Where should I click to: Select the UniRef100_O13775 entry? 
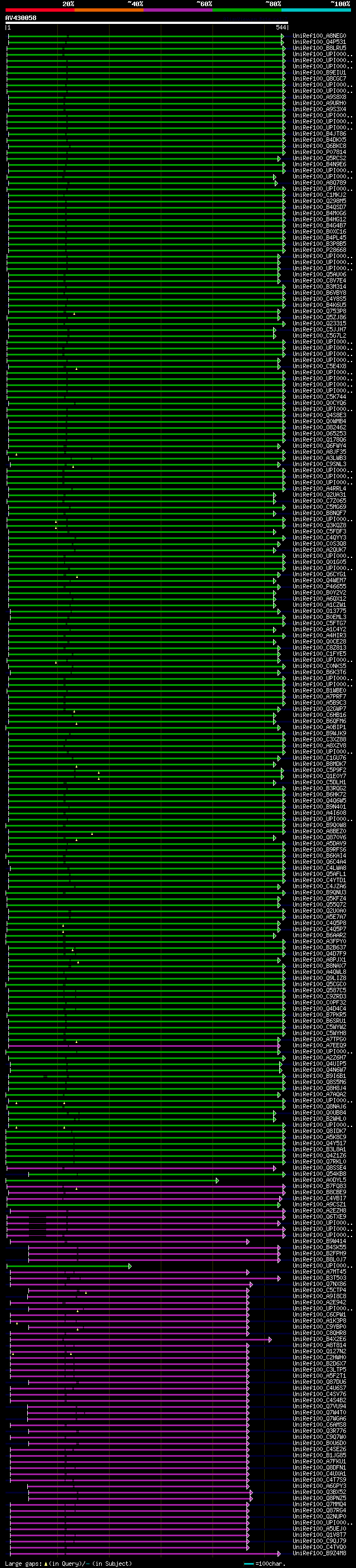click(319, 611)
